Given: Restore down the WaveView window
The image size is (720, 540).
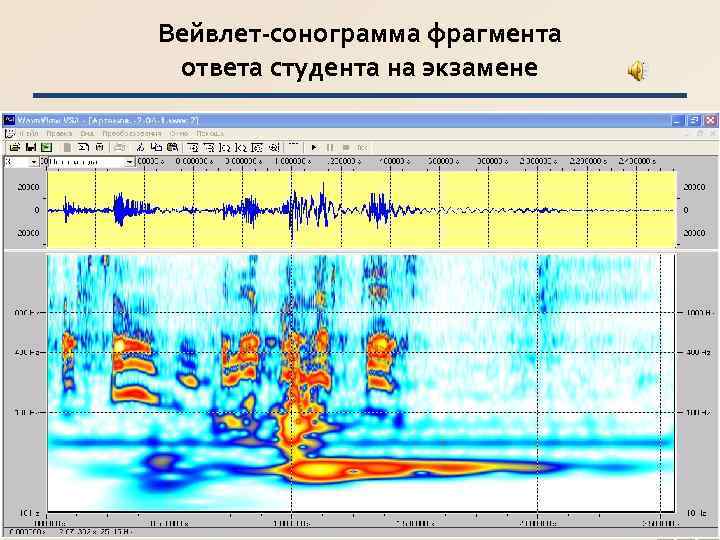Looking at the screenshot, I should pos(694,120).
